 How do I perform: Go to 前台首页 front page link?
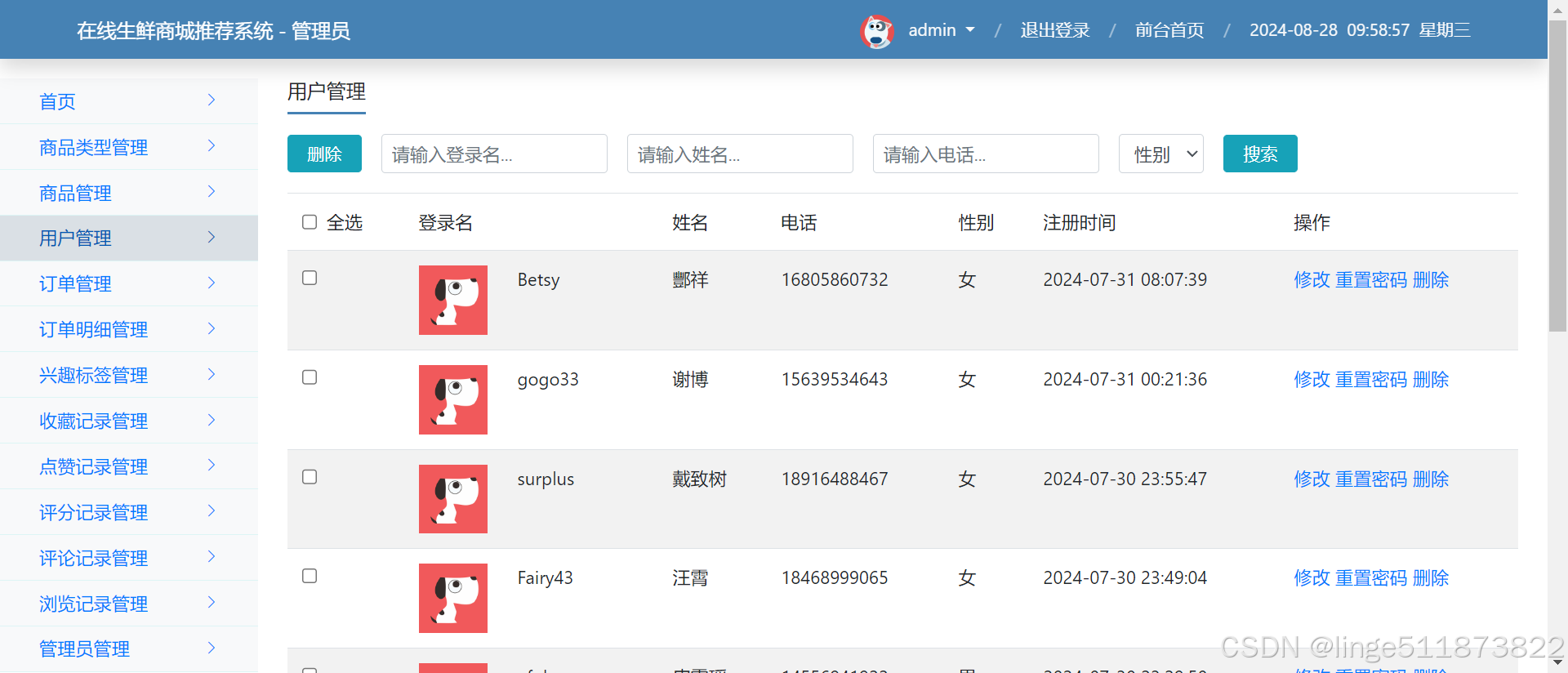coord(1169,30)
